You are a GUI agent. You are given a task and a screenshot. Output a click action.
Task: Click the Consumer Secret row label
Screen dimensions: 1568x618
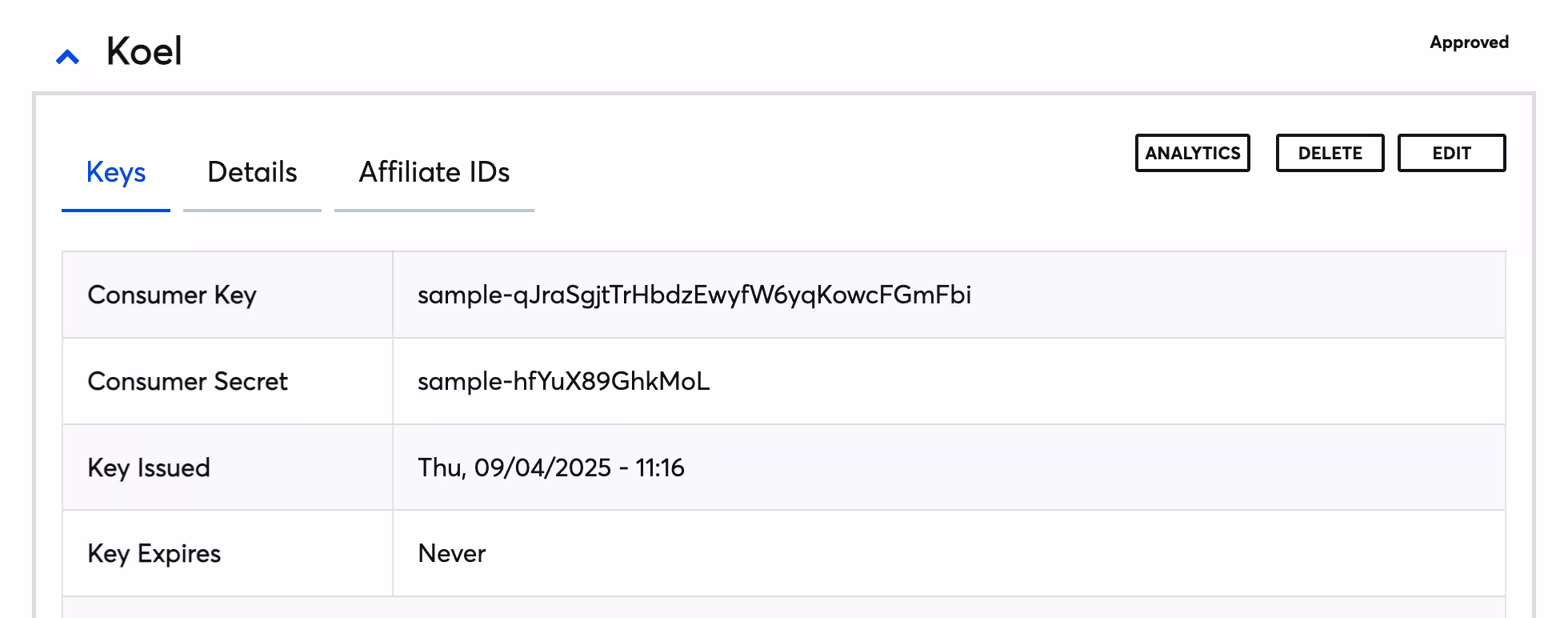coord(187,381)
